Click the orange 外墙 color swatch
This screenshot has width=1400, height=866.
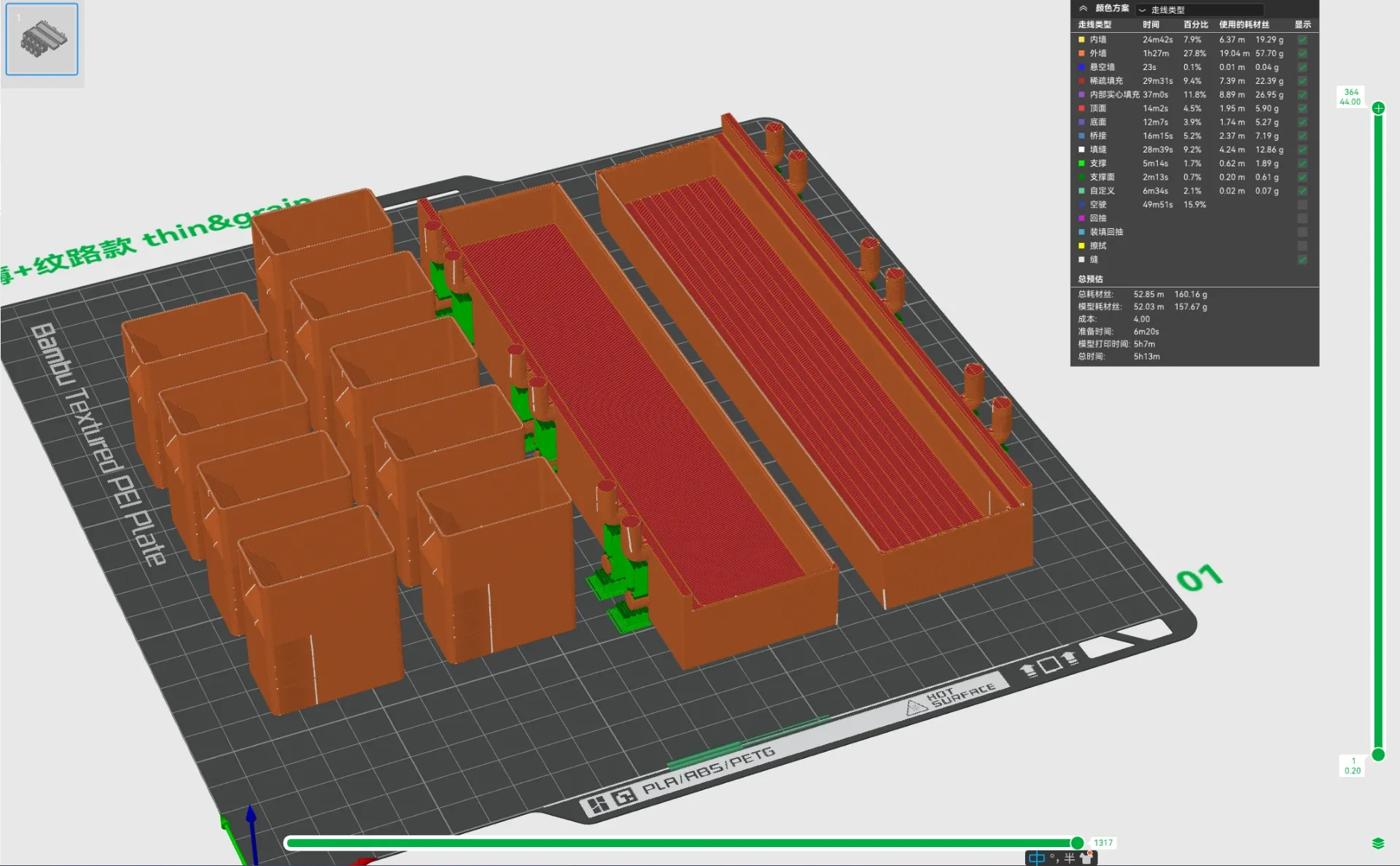(x=1082, y=54)
